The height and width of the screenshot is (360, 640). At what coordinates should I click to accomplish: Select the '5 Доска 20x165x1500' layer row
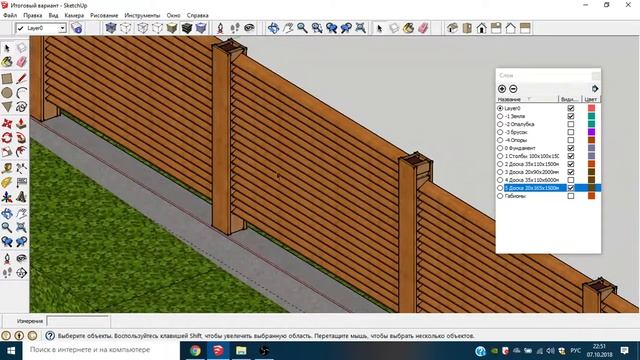[548, 188]
